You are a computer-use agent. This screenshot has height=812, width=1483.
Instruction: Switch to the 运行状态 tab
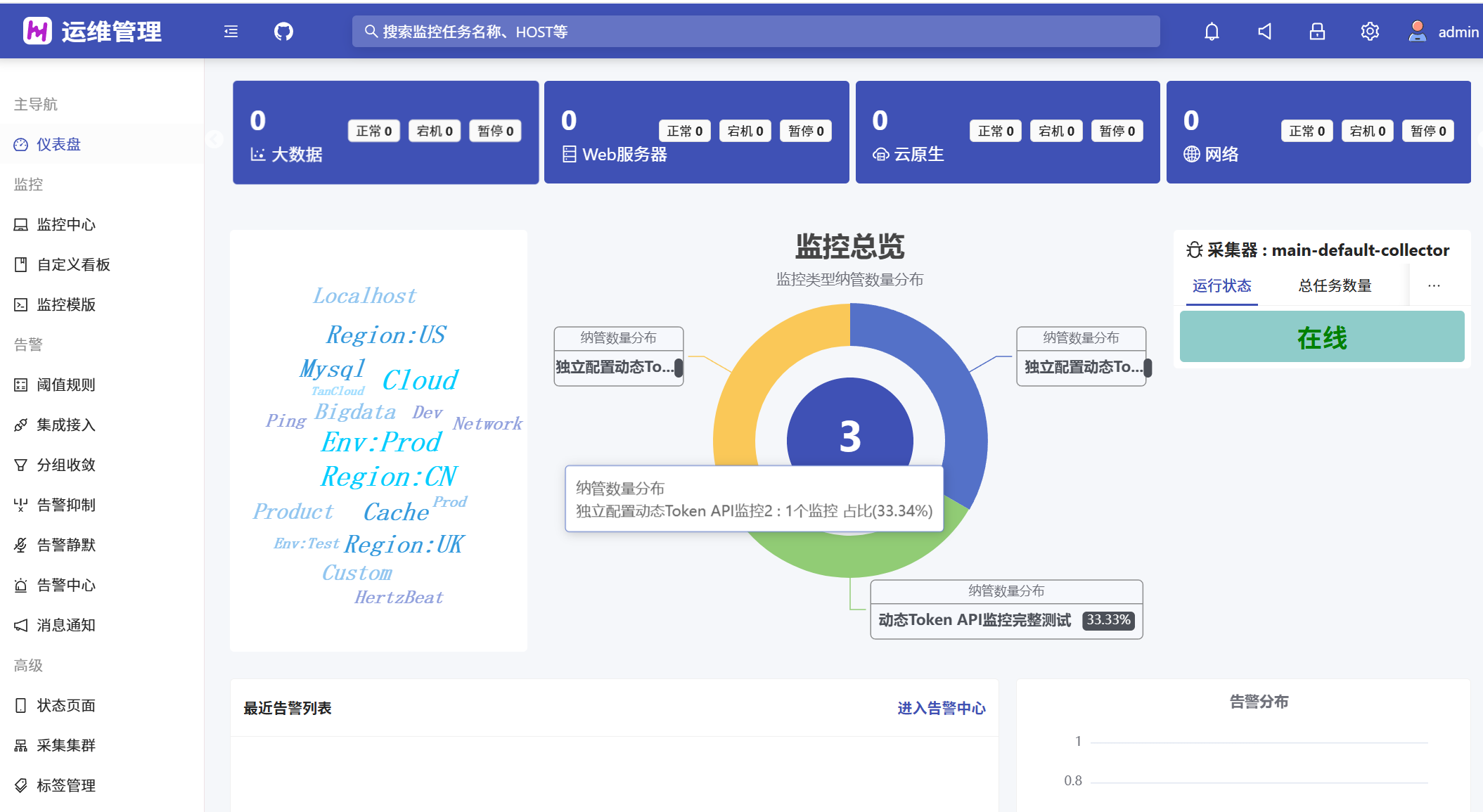tap(1221, 285)
